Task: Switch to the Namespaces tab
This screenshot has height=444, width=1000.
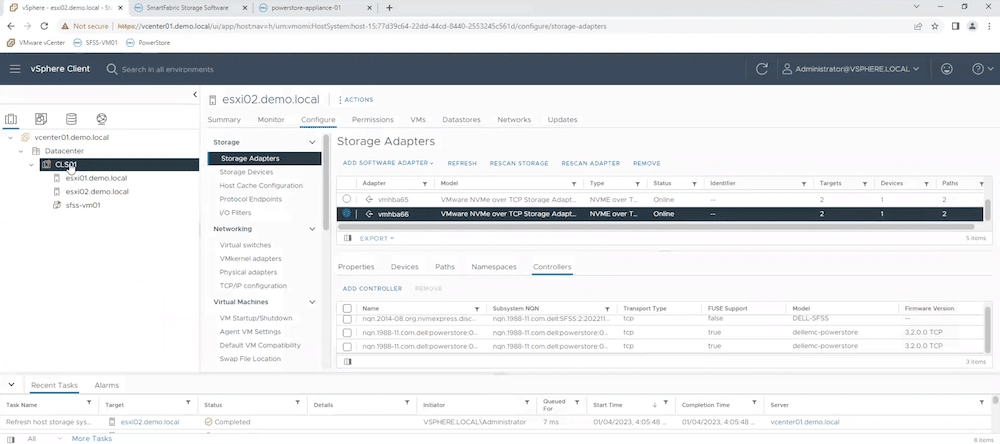Action: coord(494,267)
